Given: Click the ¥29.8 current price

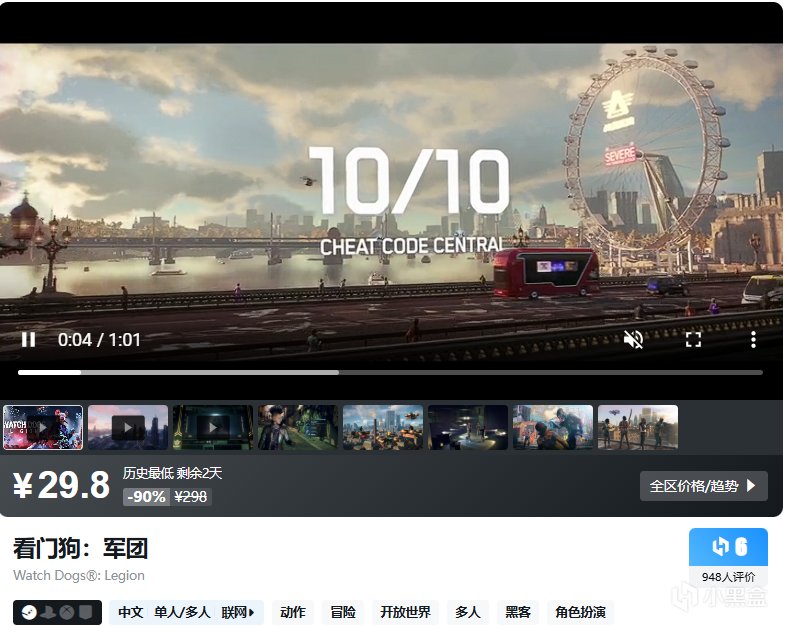Looking at the screenshot, I should click(61, 485).
